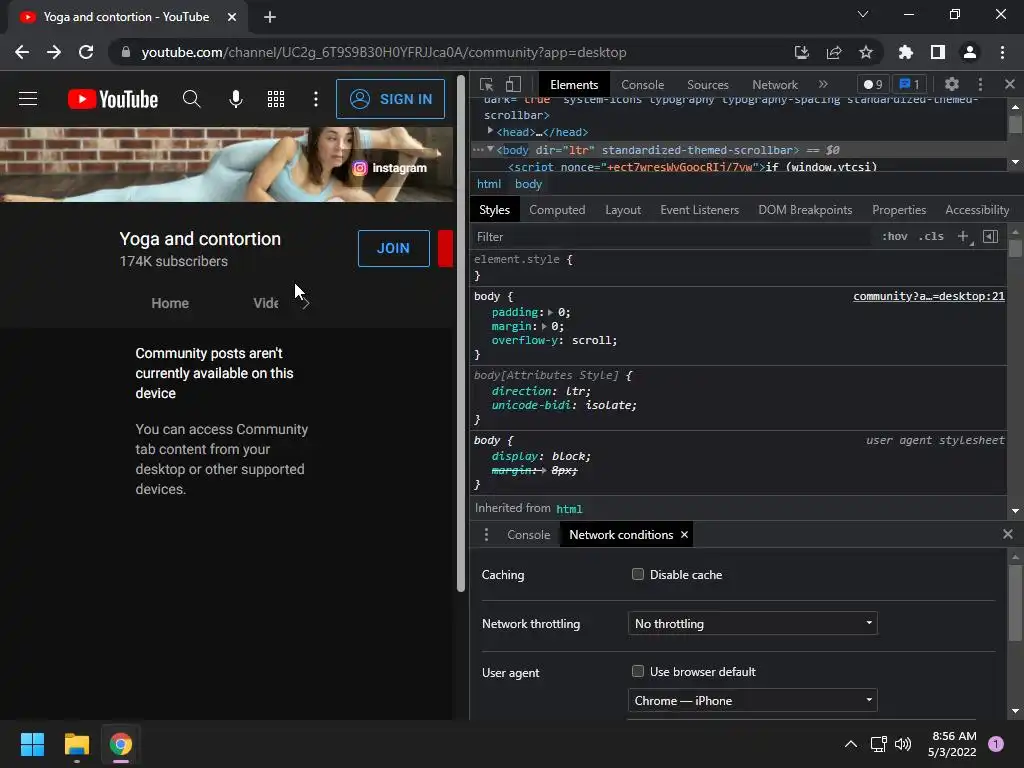Expand padding shorthand property triangle
The width and height of the screenshot is (1024, 768).
tap(551, 312)
